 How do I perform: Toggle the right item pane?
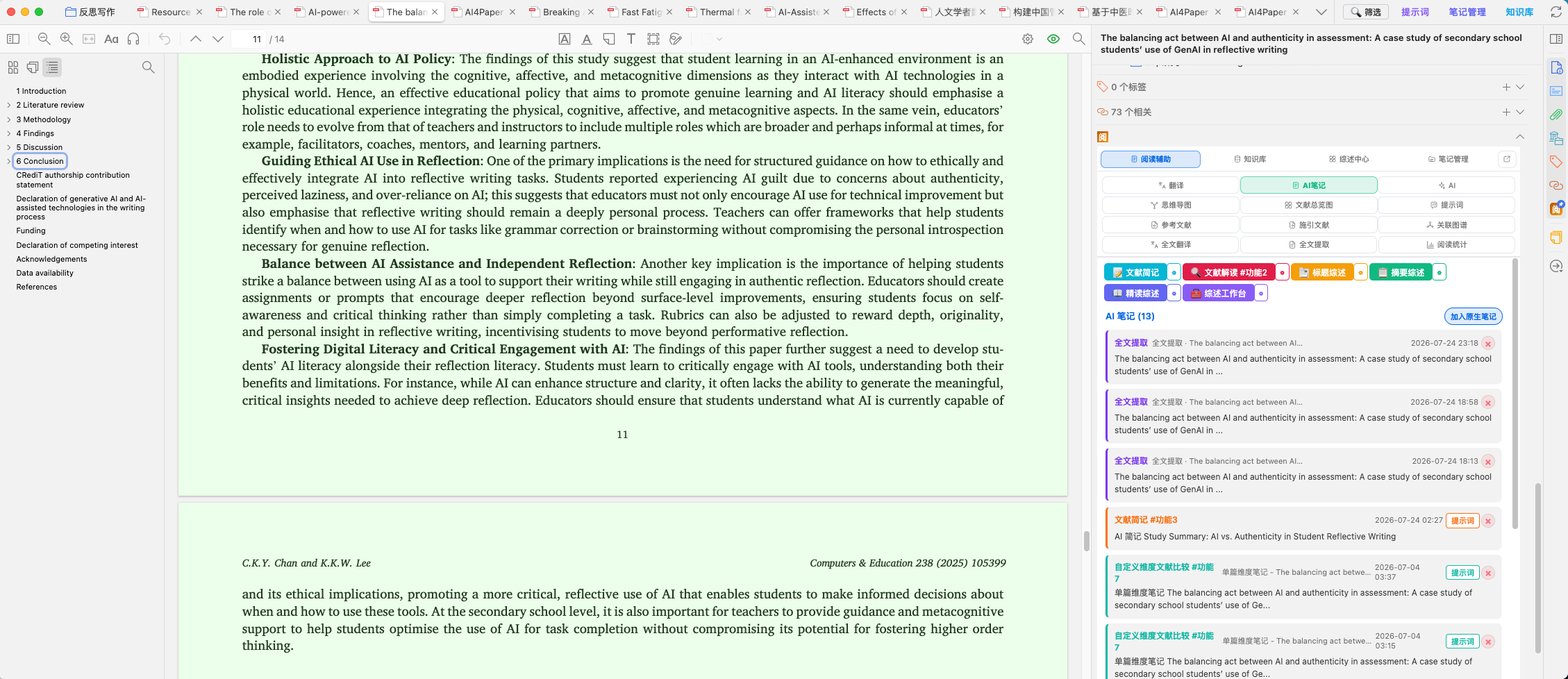click(1556, 39)
